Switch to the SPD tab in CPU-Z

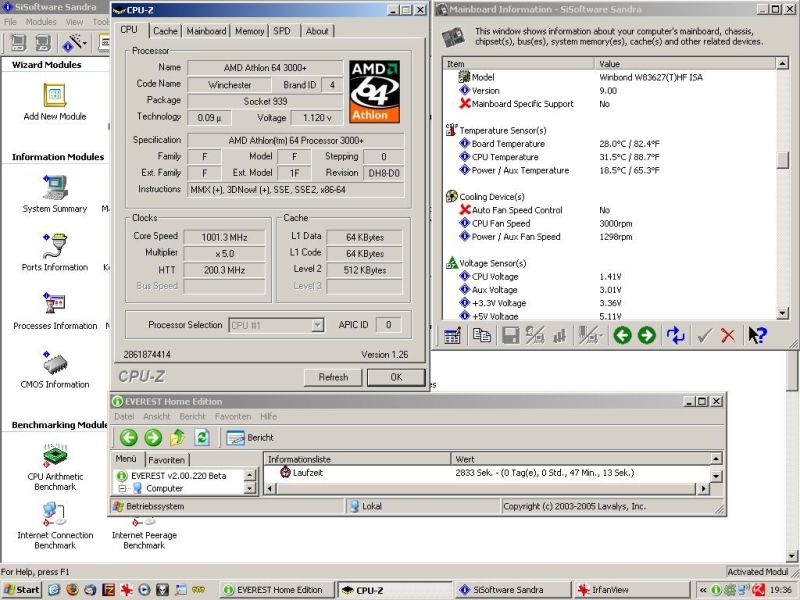click(282, 31)
